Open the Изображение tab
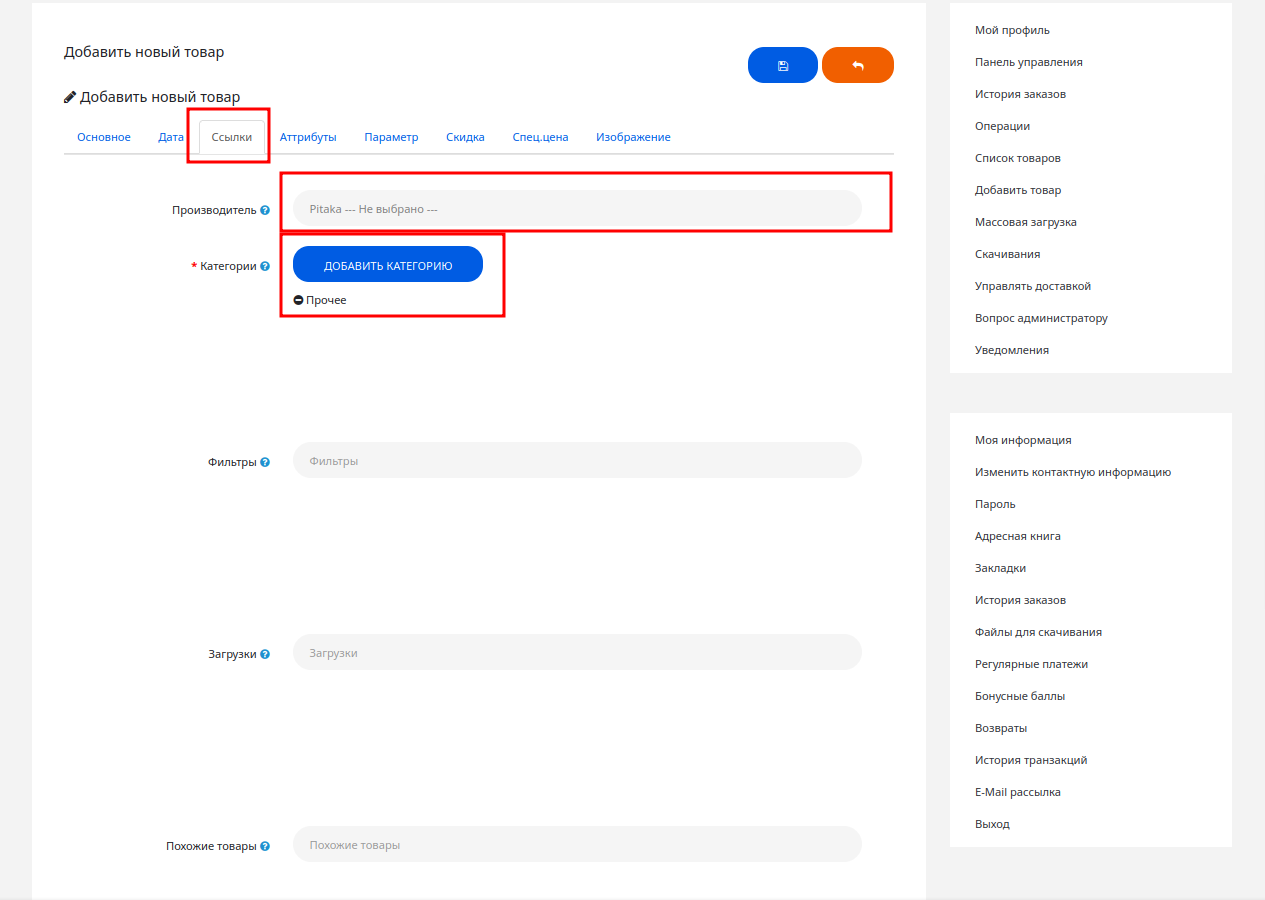This screenshot has width=1265, height=900. click(x=633, y=137)
